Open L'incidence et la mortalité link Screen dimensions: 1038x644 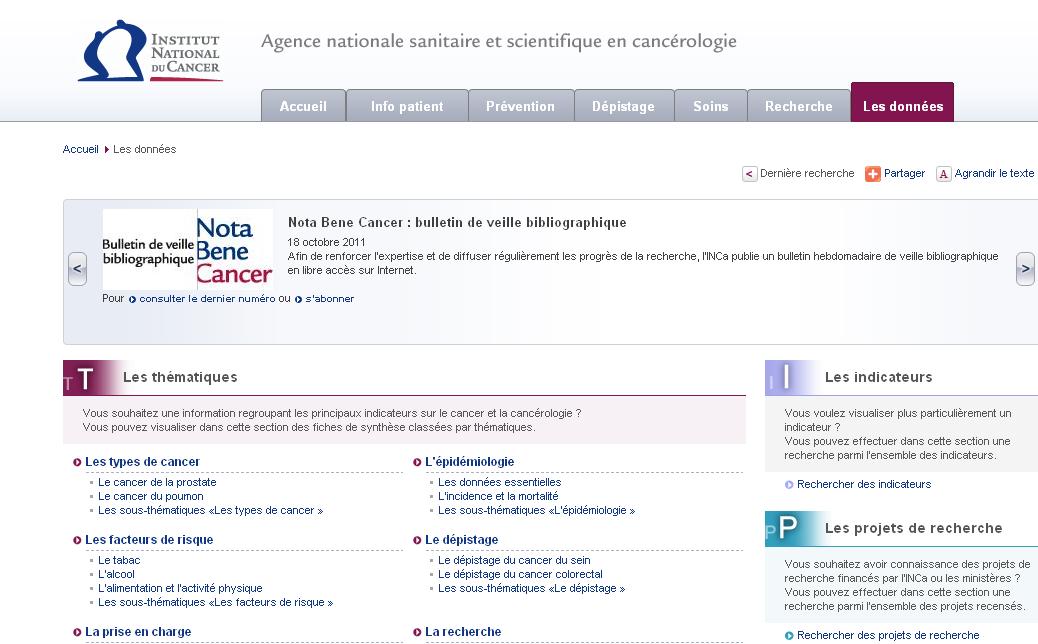(x=498, y=496)
